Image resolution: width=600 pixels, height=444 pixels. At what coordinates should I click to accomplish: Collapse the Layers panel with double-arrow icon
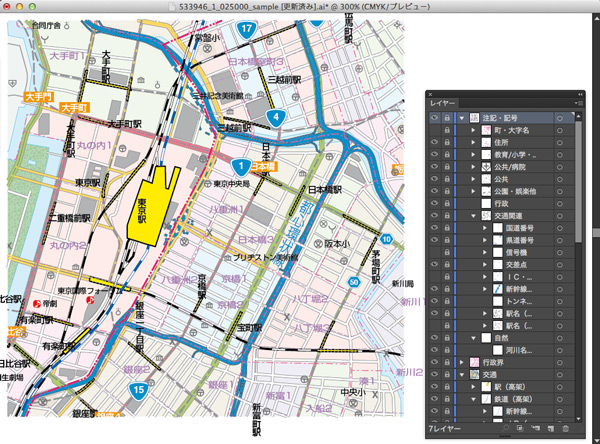click(579, 94)
